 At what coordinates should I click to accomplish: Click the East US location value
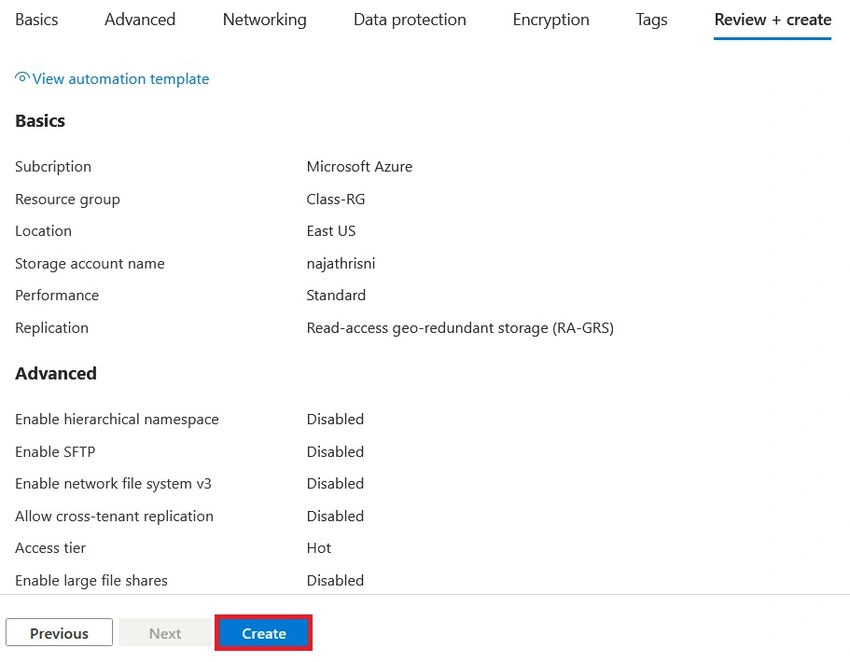[x=331, y=231]
